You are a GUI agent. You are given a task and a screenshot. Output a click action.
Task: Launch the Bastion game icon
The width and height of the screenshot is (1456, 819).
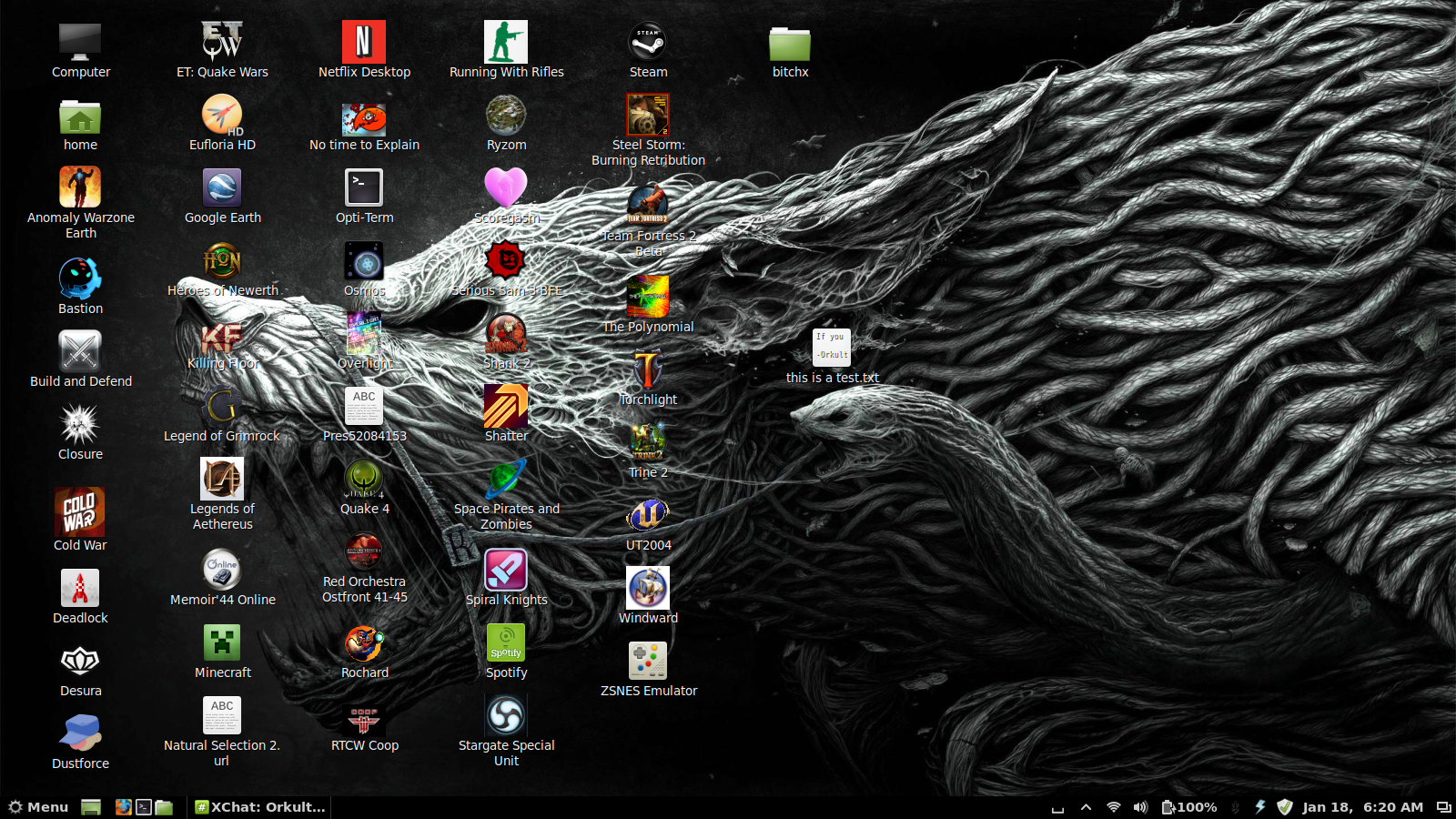pos(80,278)
